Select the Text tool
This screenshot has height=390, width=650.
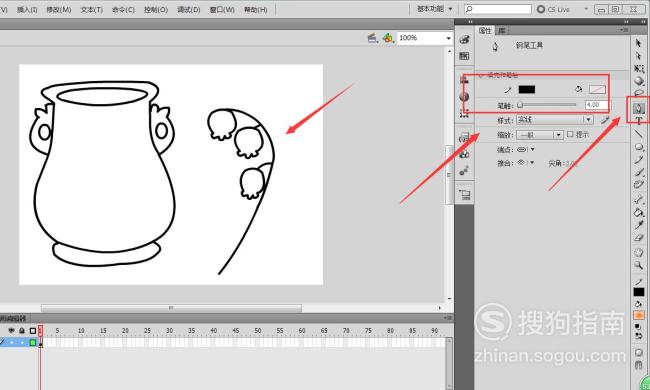pos(639,121)
